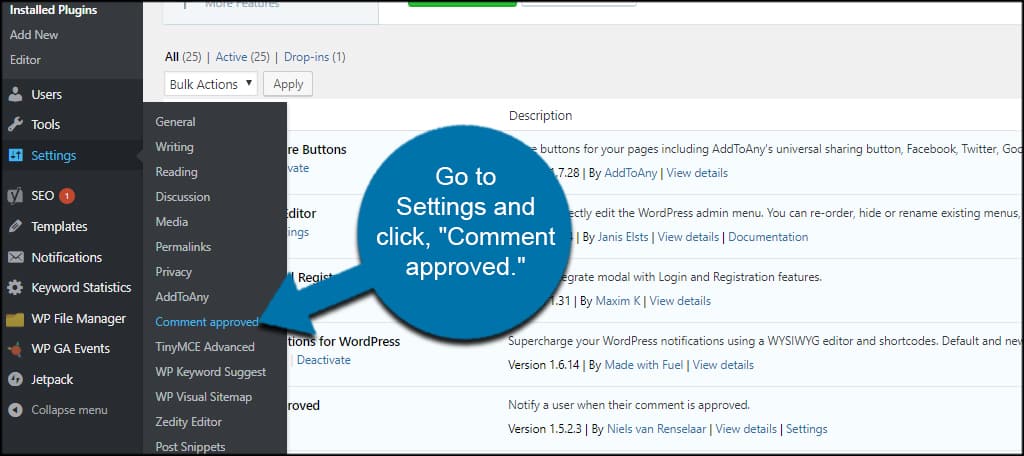View details for Niels van Renselaar plugin
Screen dimensions: 1024x456
pyautogui.click(x=746, y=429)
